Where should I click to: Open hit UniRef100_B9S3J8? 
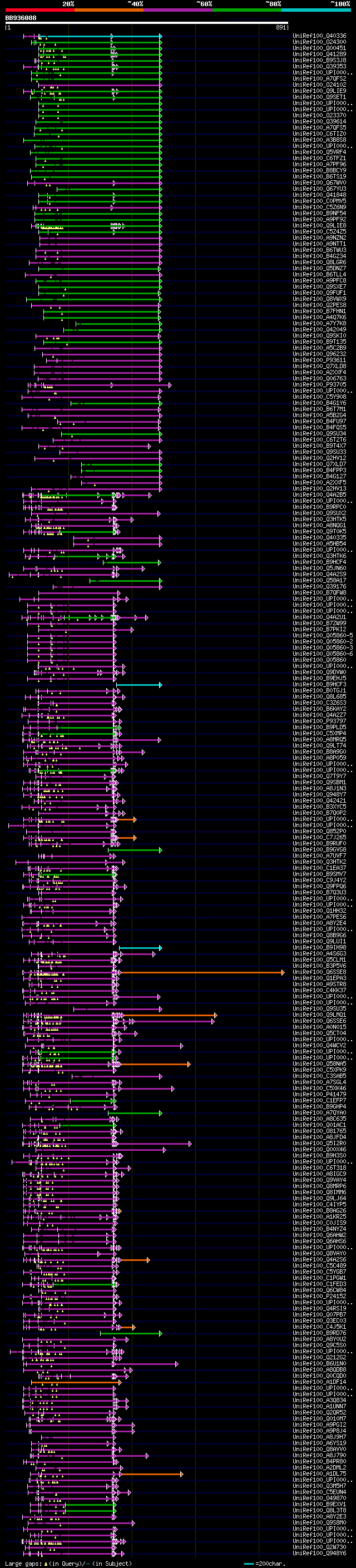pyautogui.click(x=319, y=60)
